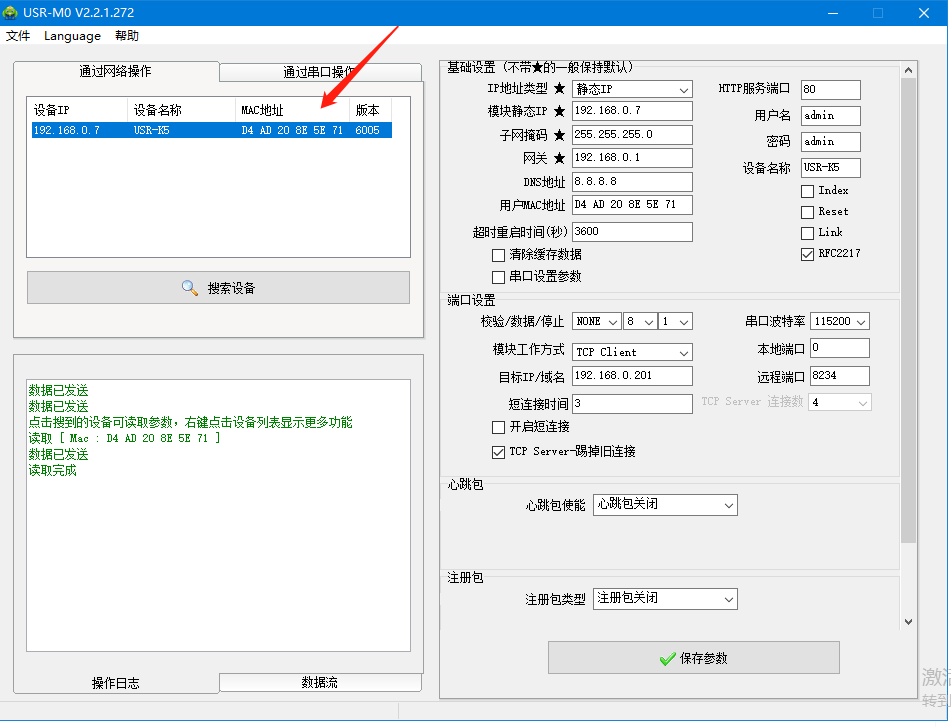
Task: Open the Language menu
Action: (x=72, y=36)
